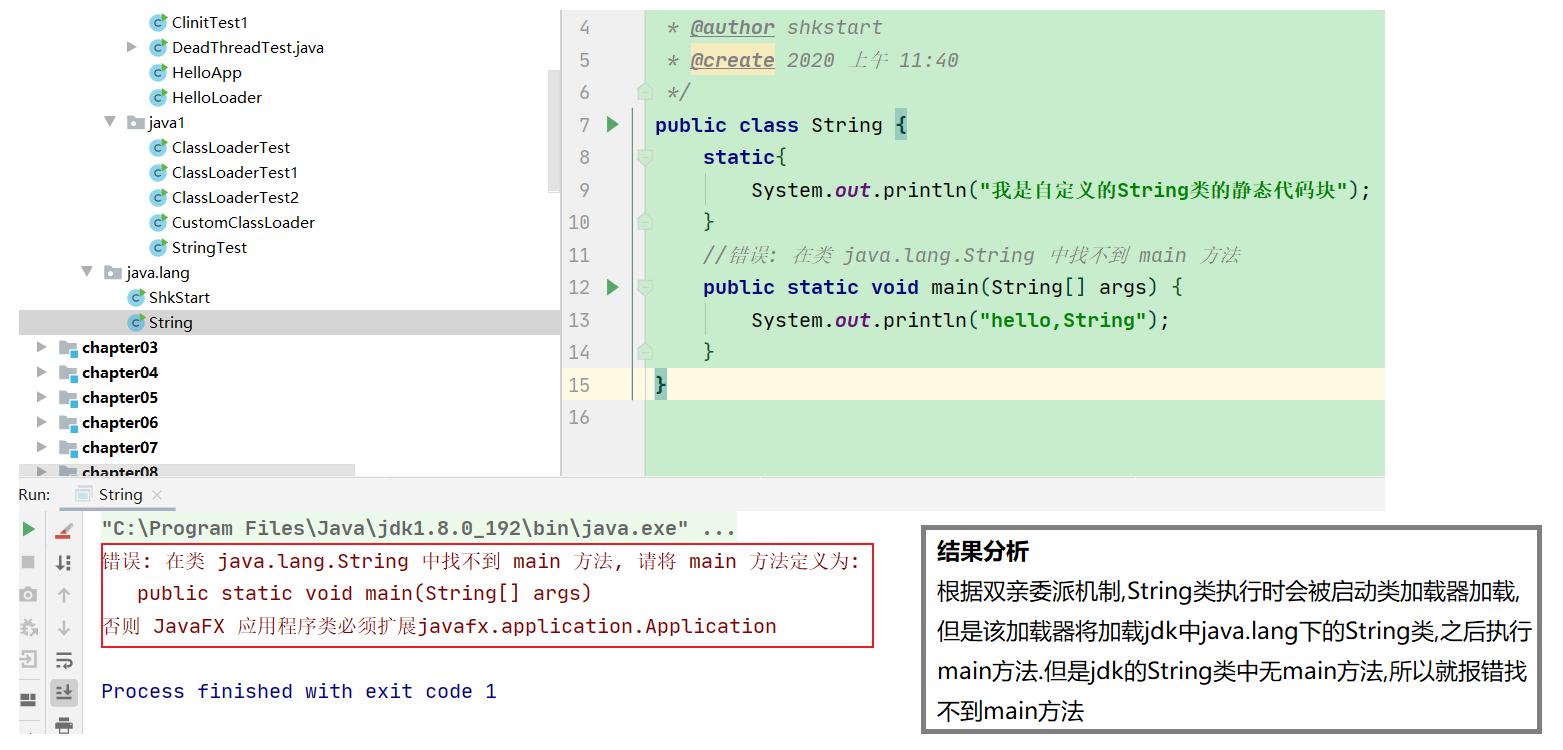Expand the chapter05 module
Viewport: 1563px width, 750px height.
[x=41, y=397]
